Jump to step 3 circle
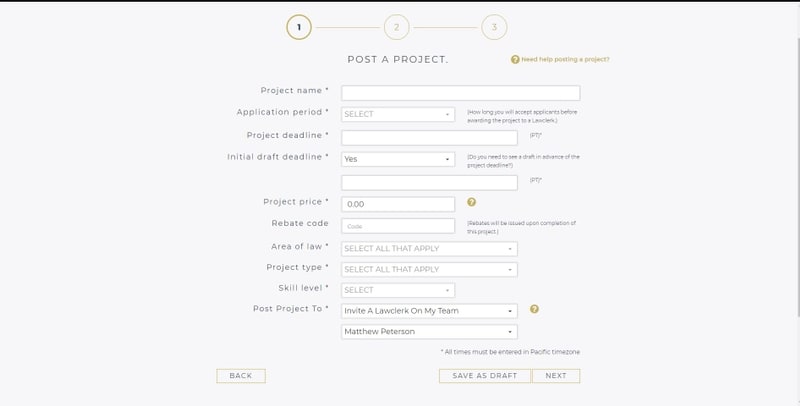 494,28
